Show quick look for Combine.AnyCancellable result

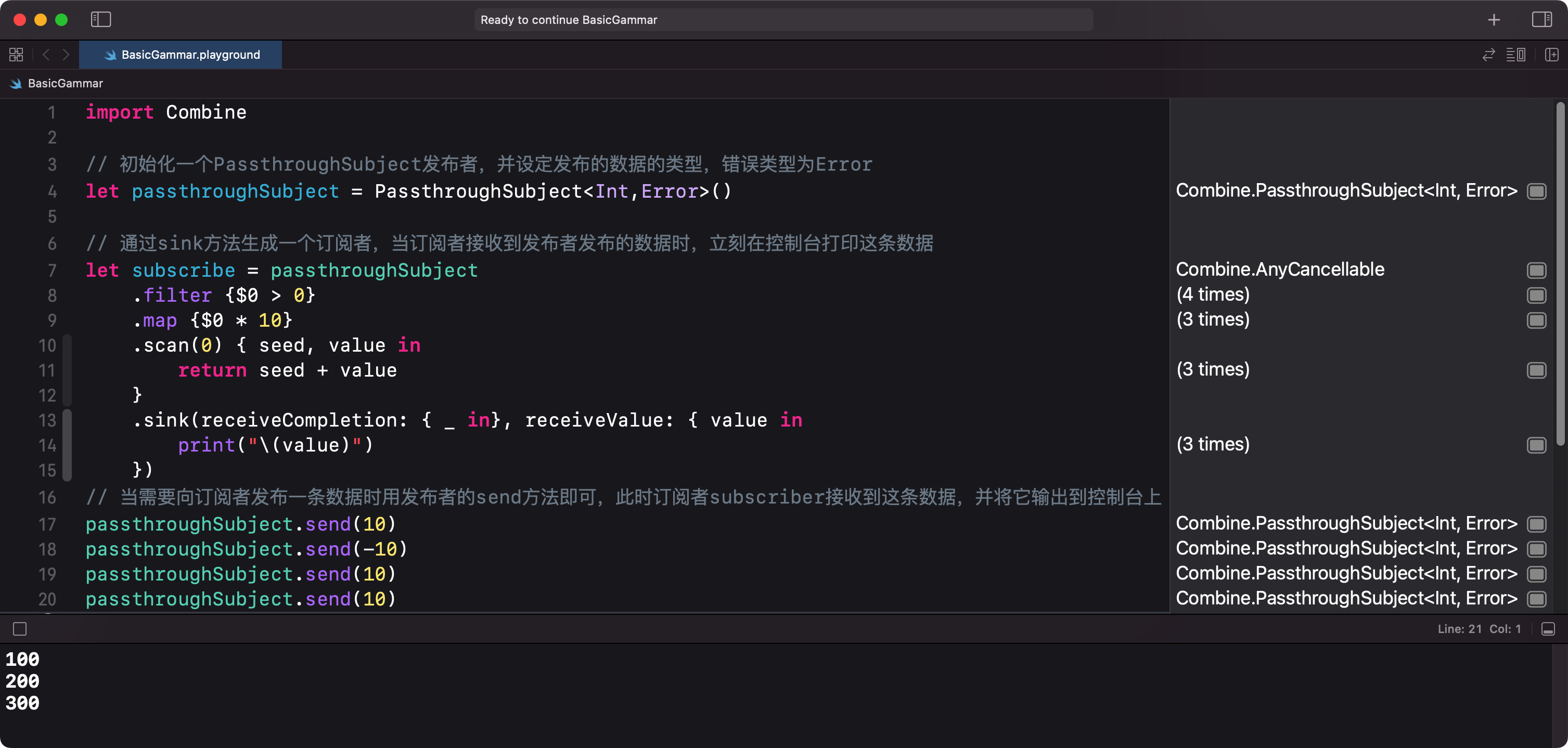click(x=1536, y=270)
